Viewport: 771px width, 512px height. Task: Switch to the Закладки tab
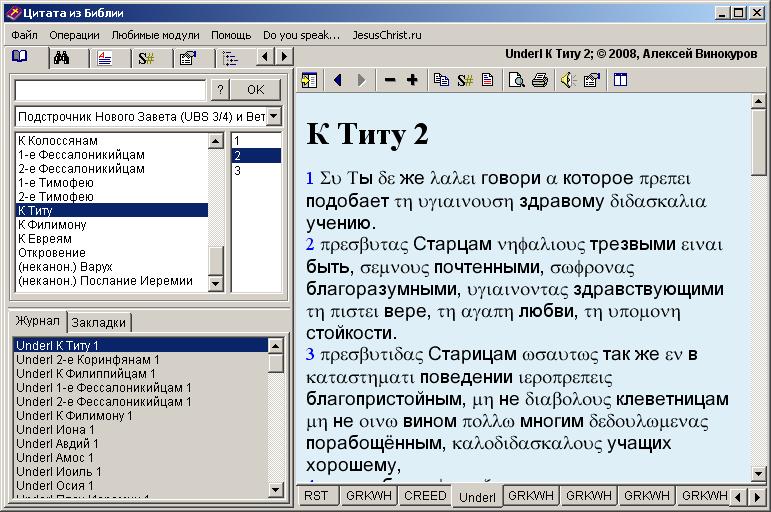click(99, 323)
